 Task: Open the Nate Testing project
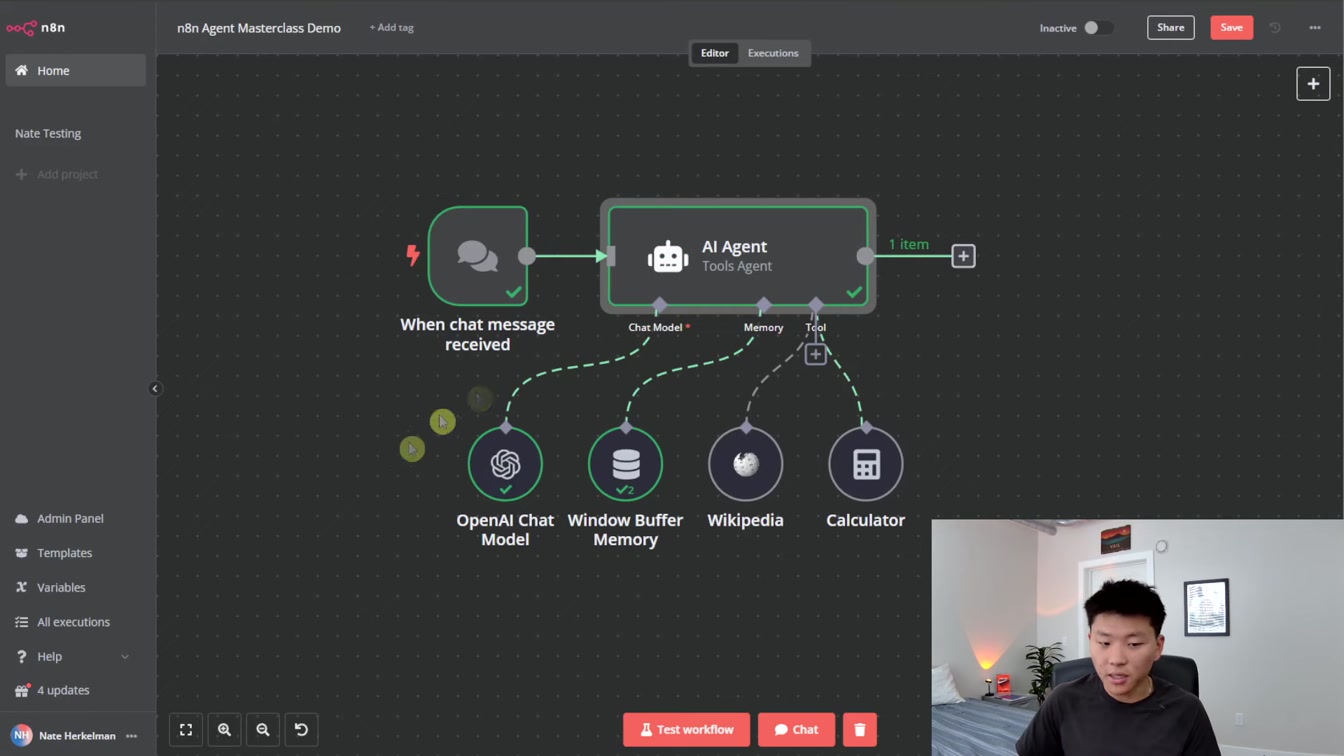tap(48, 133)
